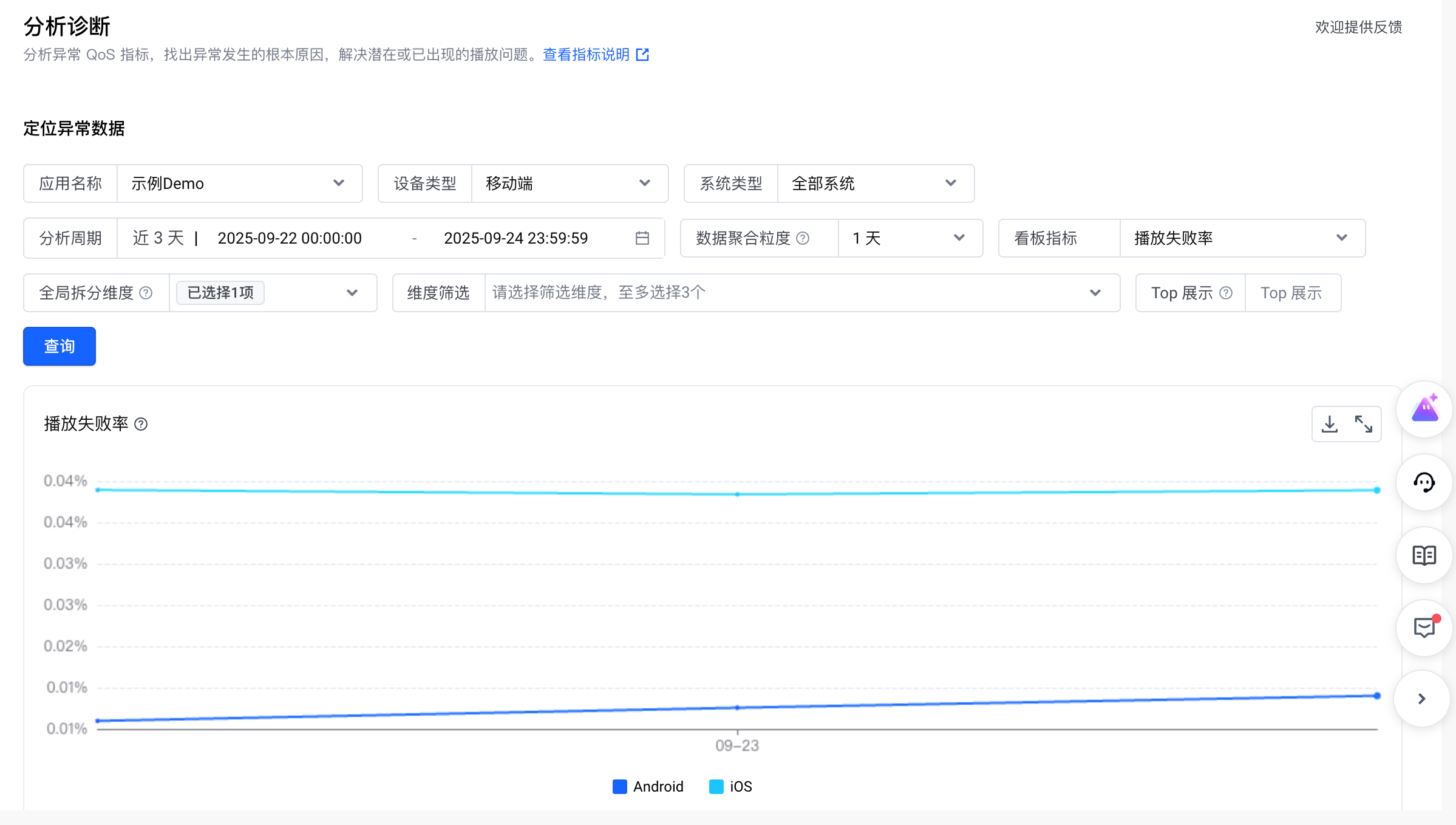The image size is (1456, 825).
Task: Click the Top 展示 input field
Action: coord(1292,293)
